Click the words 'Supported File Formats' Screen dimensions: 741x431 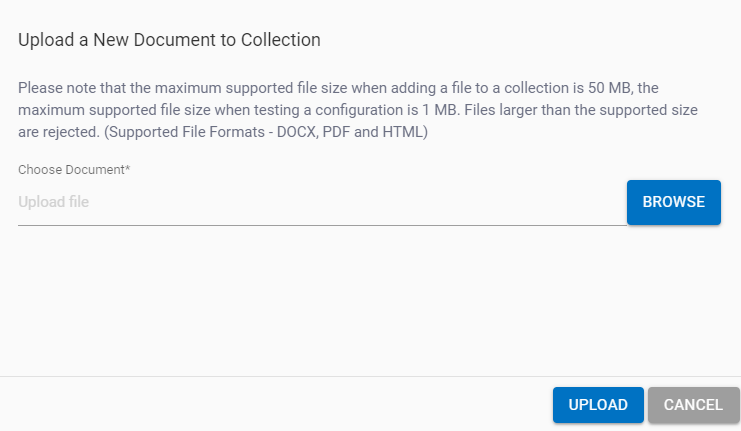pos(188,132)
